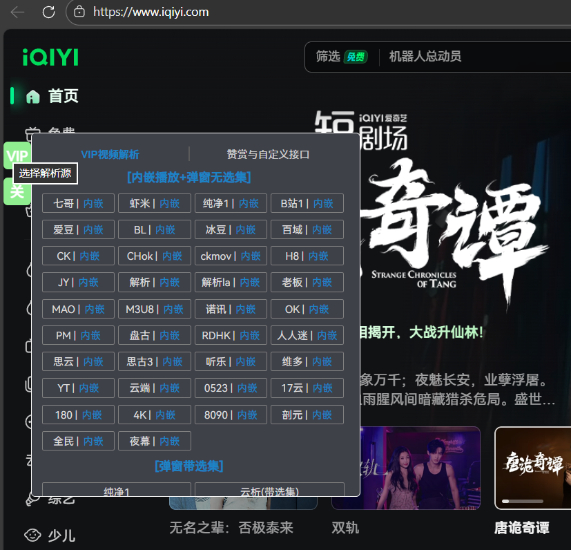Select 思古3 内嵌 parse source
Screen dimensions: 571x550
click(154, 361)
